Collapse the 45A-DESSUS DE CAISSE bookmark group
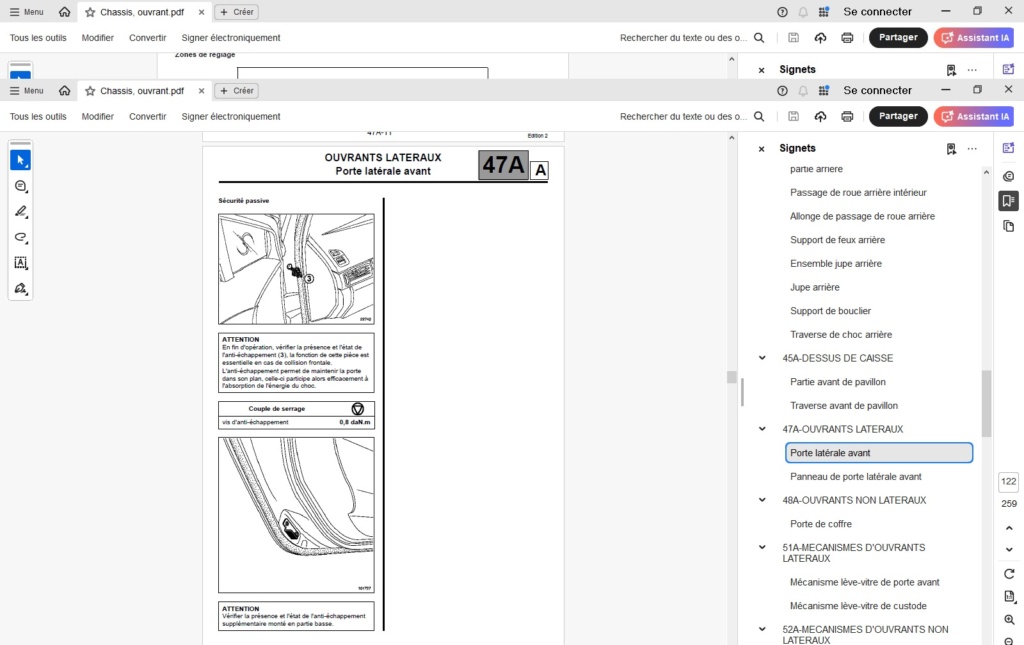 tap(762, 358)
